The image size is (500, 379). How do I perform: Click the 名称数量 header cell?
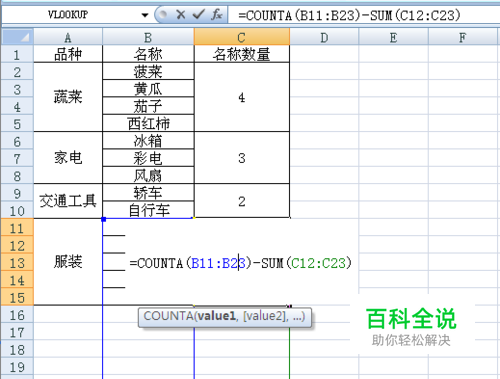click(242, 54)
